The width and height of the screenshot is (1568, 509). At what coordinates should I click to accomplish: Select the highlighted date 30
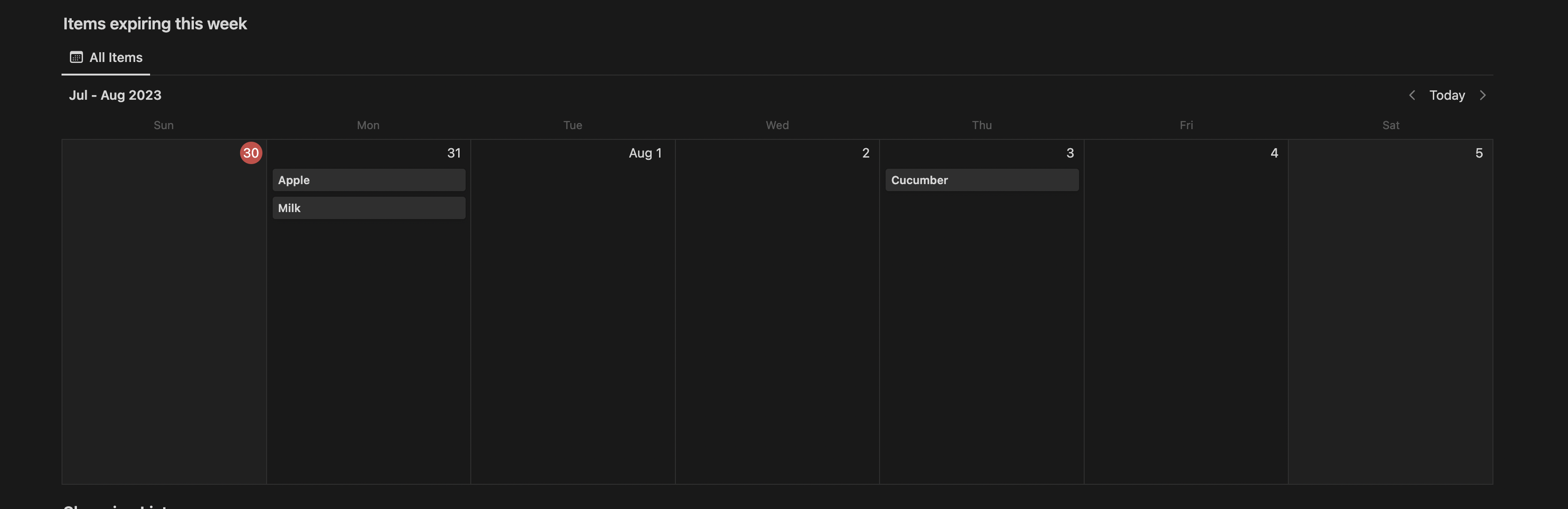tap(251, 153)
